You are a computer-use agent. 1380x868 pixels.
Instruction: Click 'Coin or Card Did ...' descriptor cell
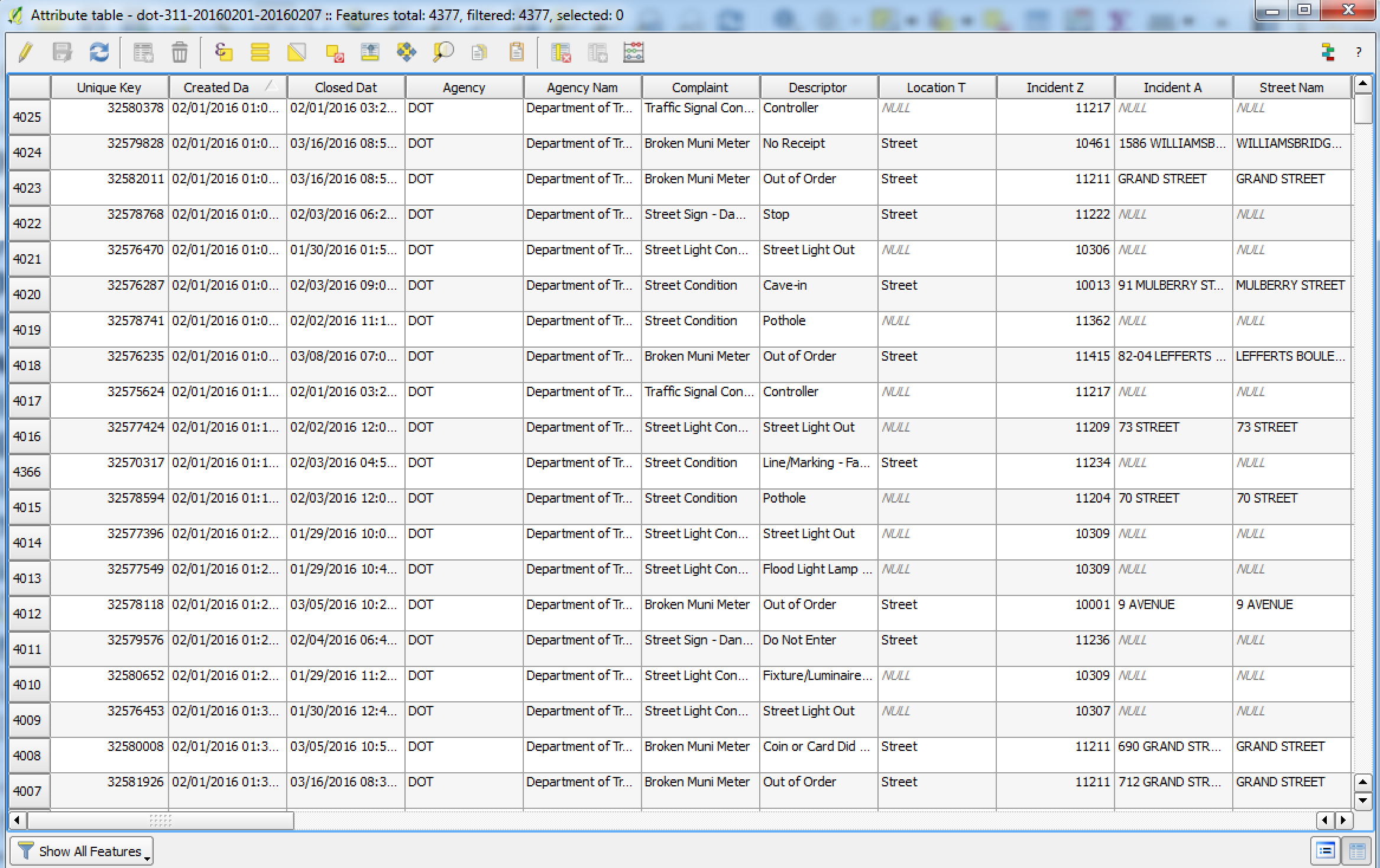click(819, 755)
